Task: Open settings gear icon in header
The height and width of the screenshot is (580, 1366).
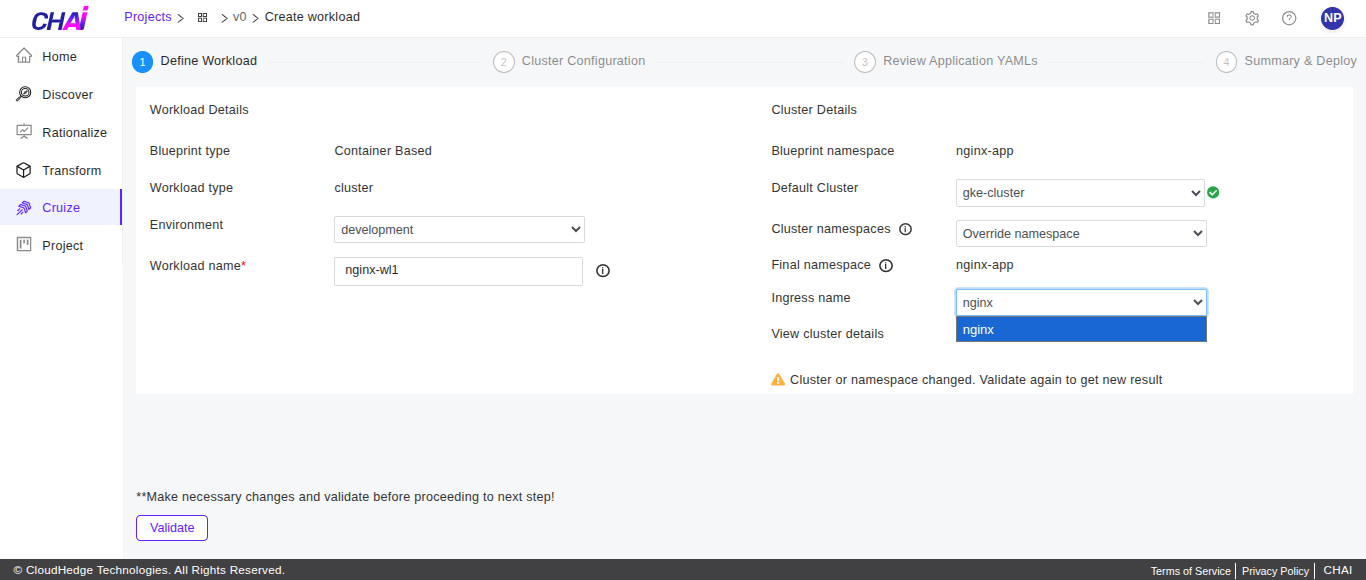Action: pyautogui.click(x=1251, y=18)
